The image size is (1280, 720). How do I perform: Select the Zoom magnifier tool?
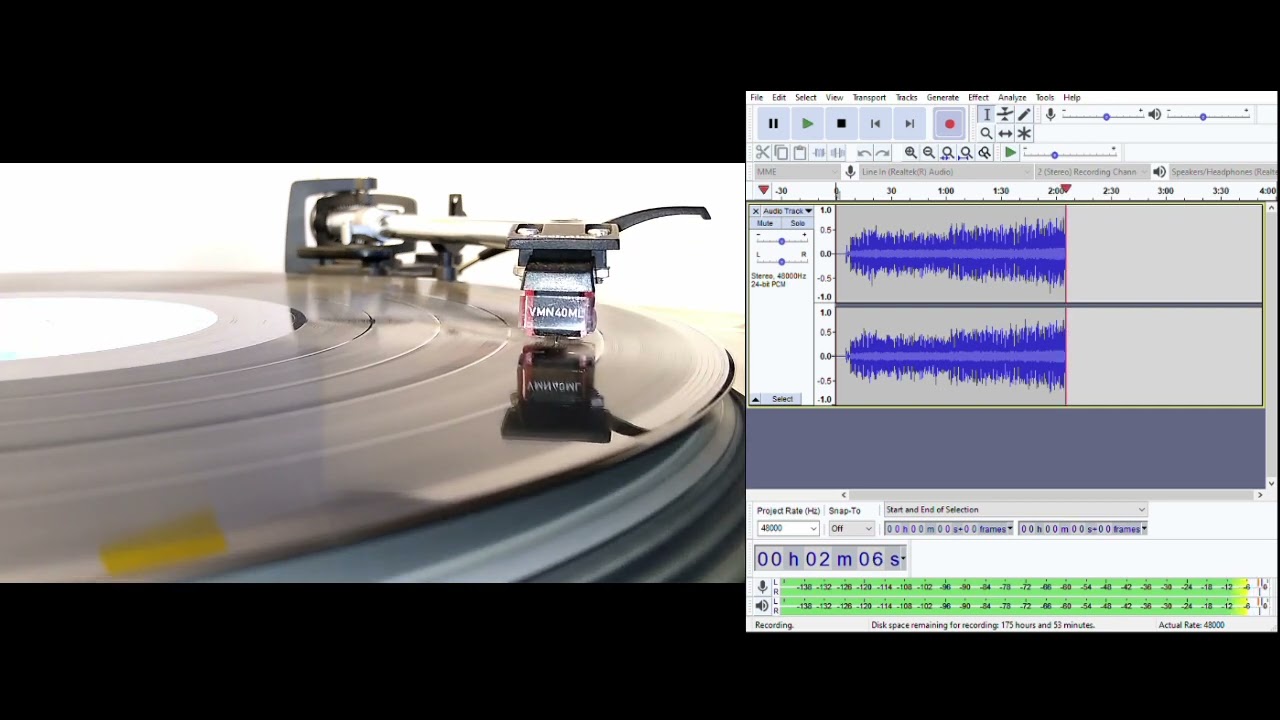pos(986,133)
